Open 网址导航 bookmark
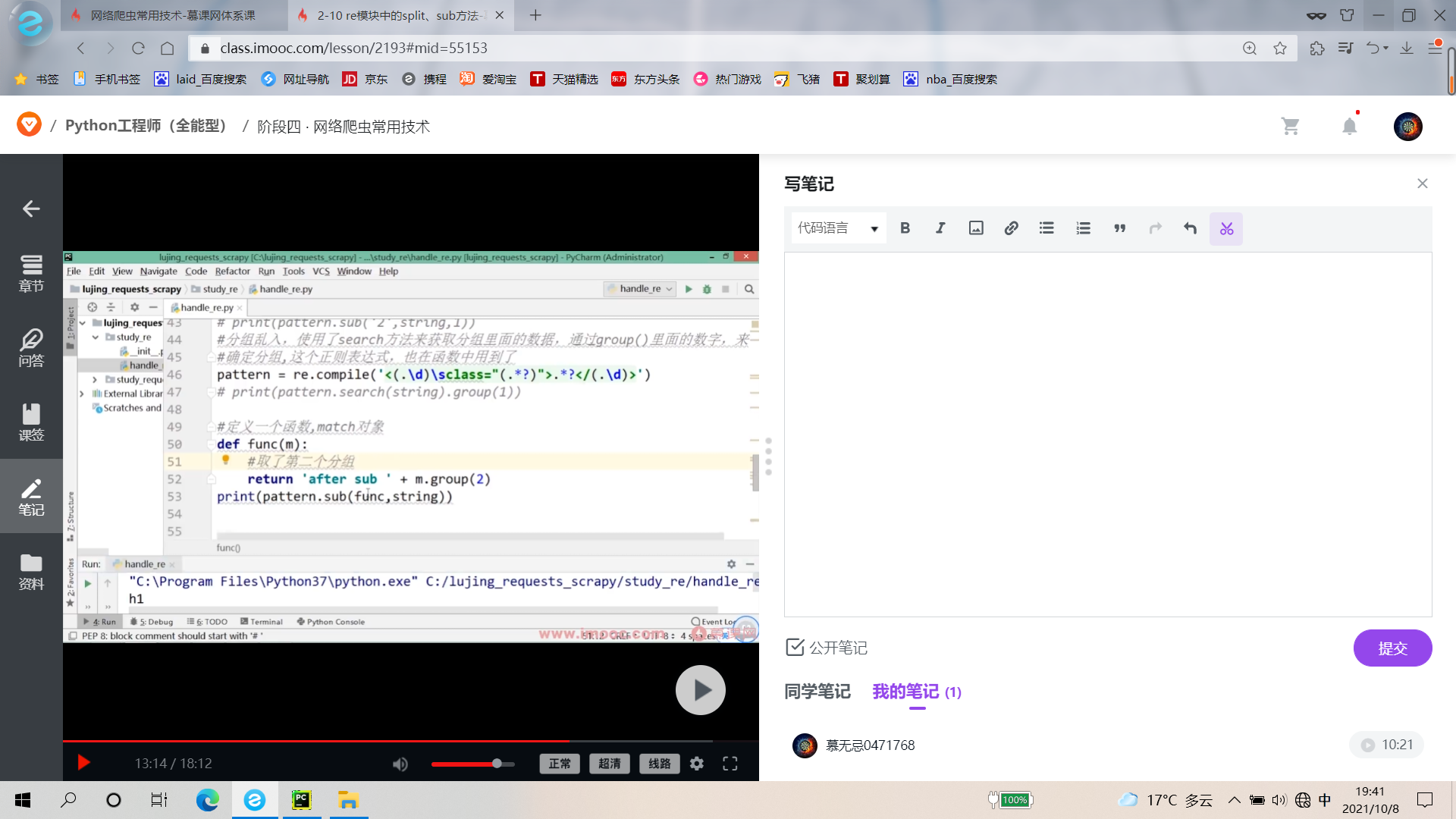This screenshot has width=1456, height=819. click(296, 79)
